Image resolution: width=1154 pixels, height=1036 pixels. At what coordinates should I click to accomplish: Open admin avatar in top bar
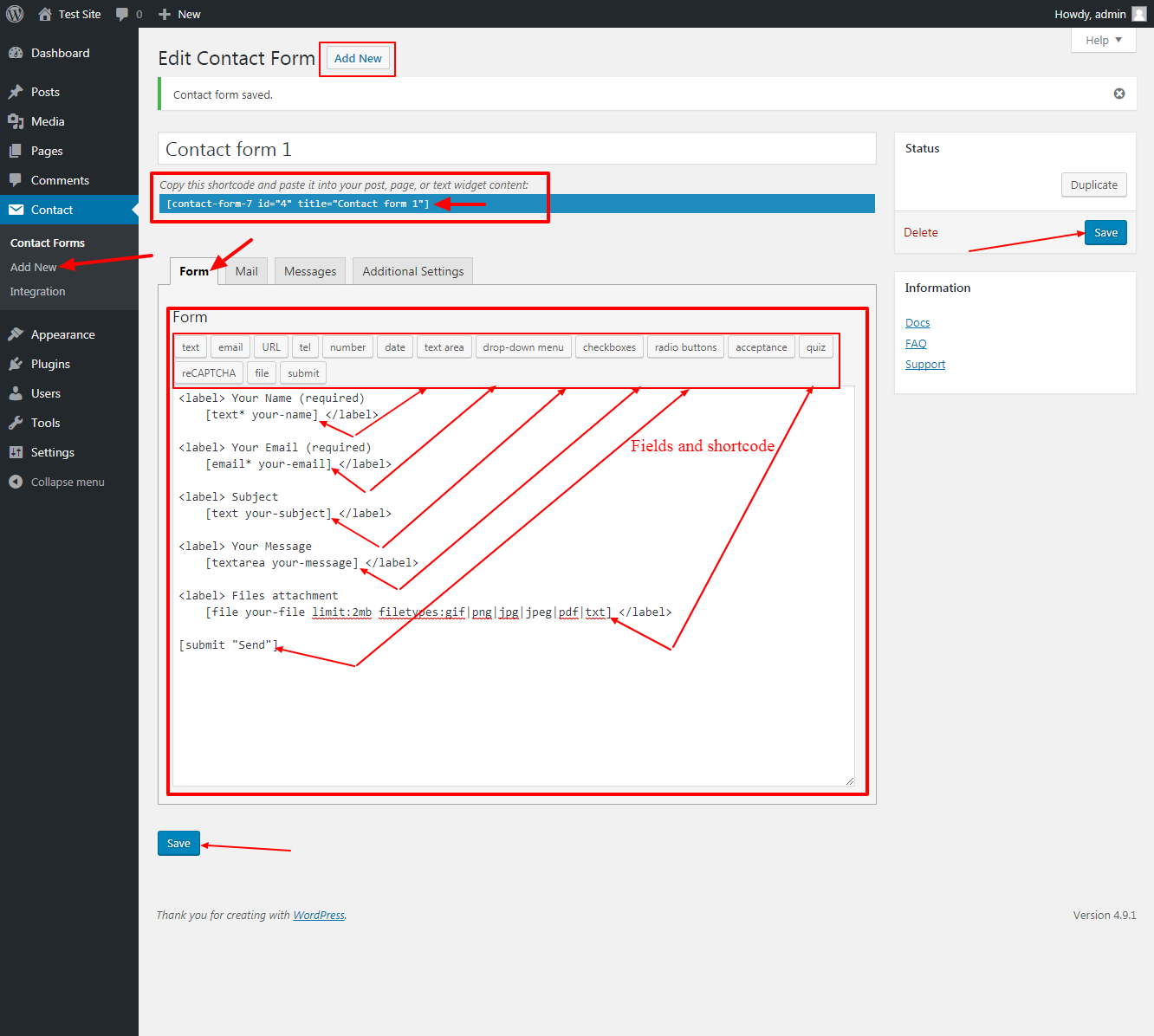(x=1139, y=14)
